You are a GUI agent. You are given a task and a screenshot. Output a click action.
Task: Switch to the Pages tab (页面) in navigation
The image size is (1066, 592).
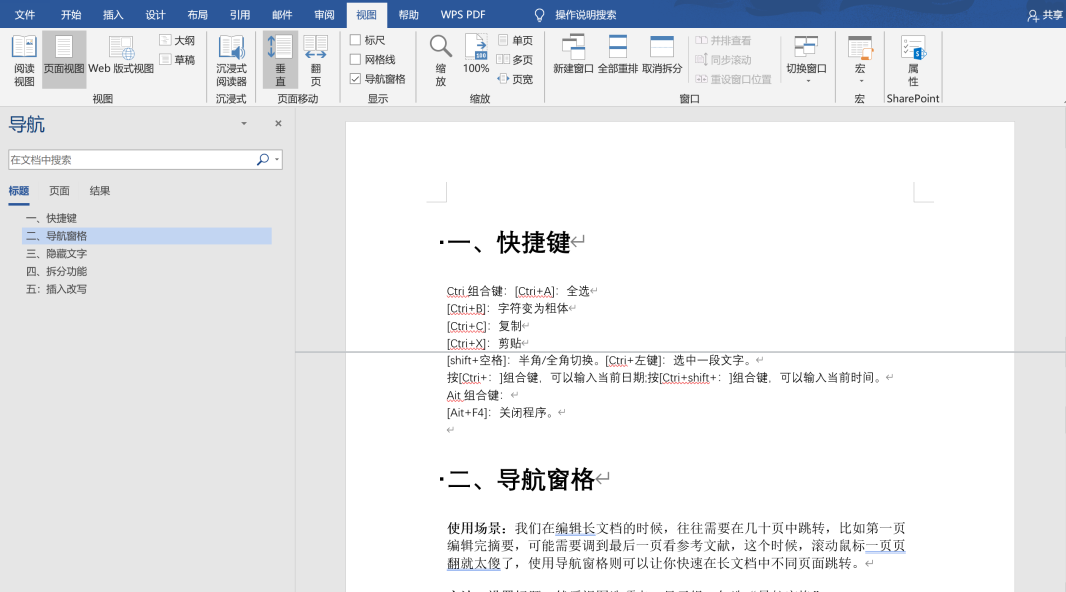[x=60, y=191]
